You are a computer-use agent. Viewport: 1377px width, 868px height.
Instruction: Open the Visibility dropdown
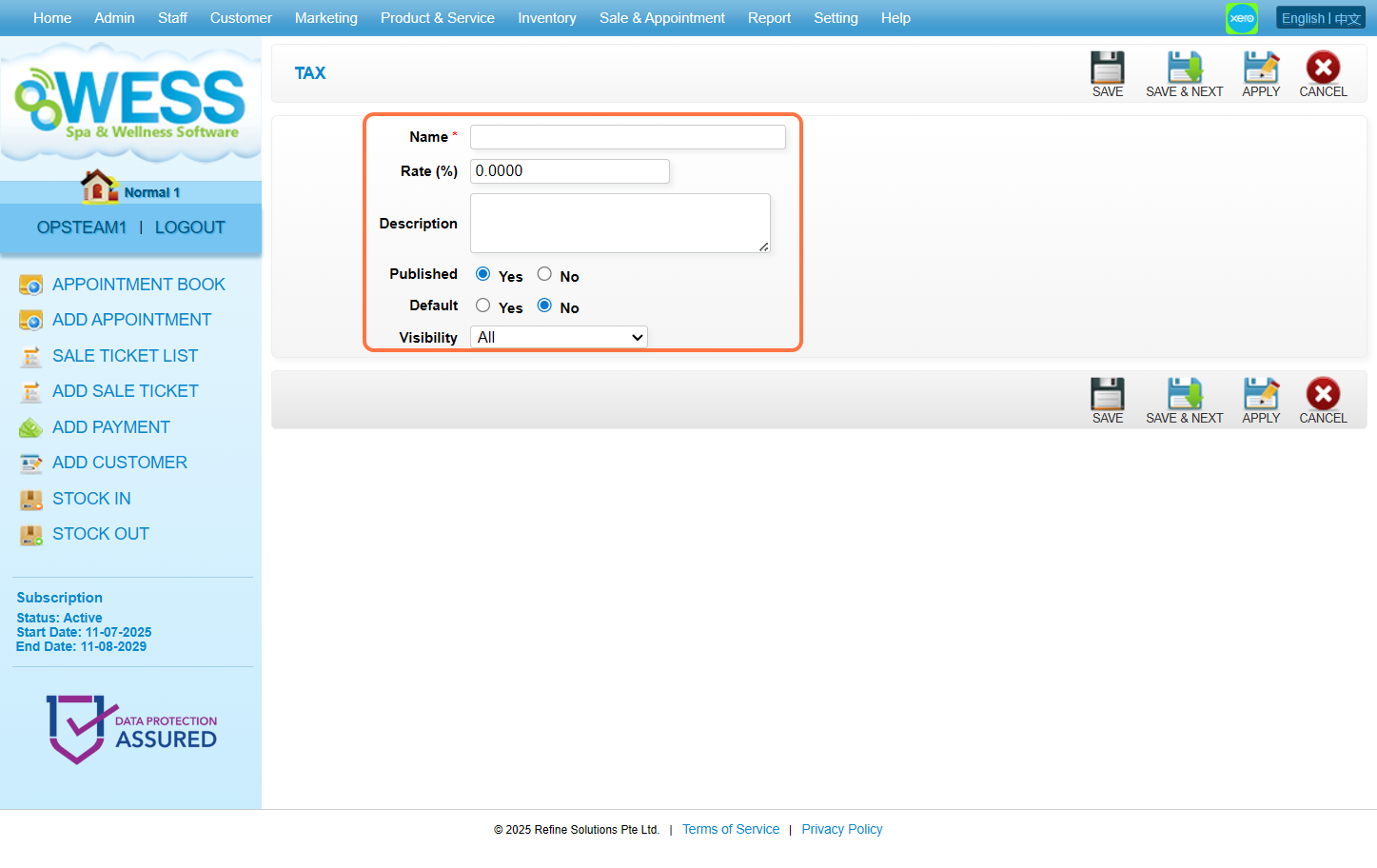tap(559, 337)
